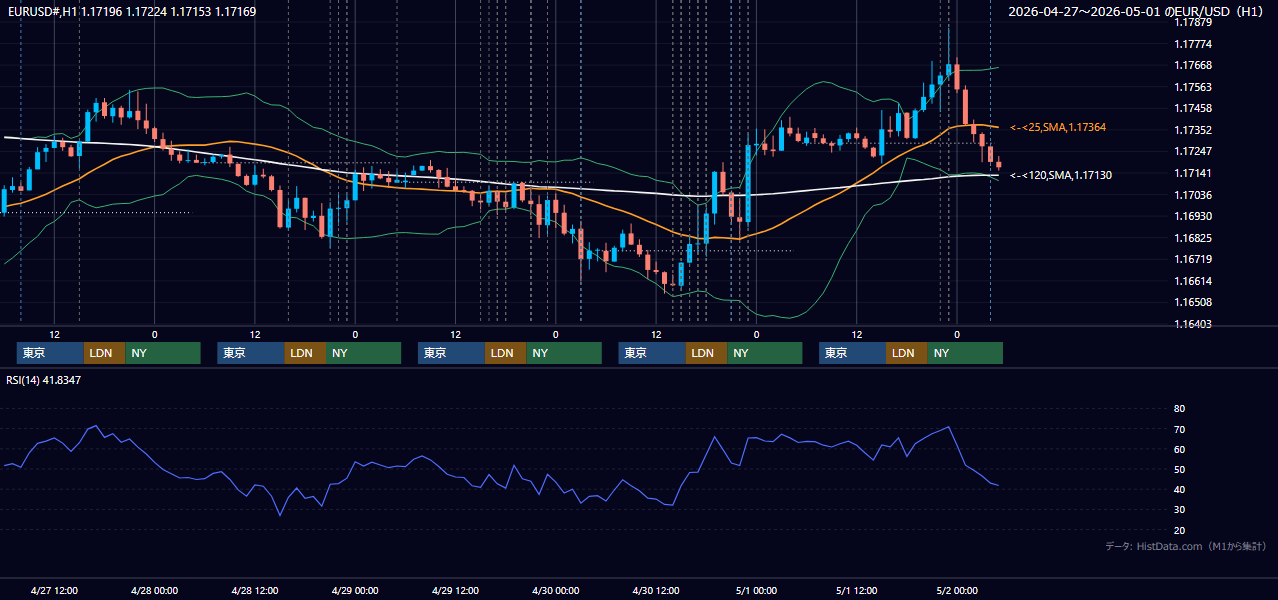
Task: Click the HistData.com data source note
Action: (1185, 546)
